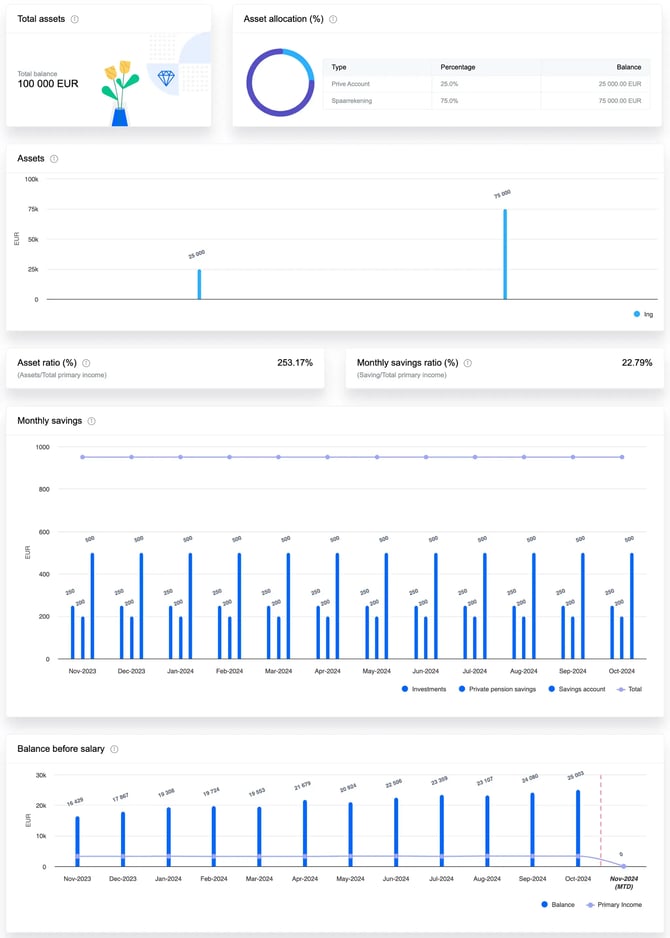Screen dimensions: 670x938
Task: Click the donut chart in Asset allocation
Action: (x=281, y=83)
